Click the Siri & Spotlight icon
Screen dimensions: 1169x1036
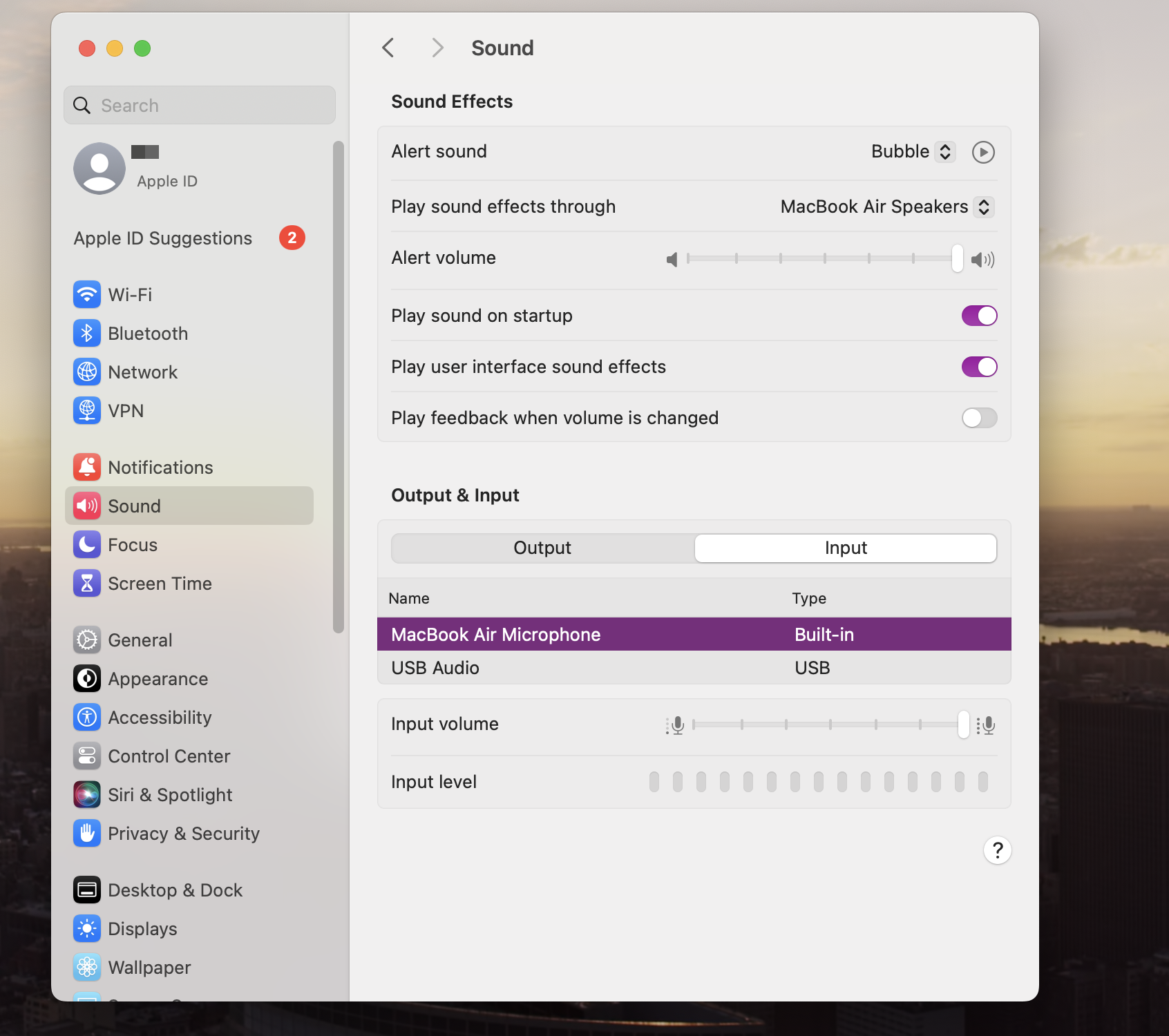click(86, 794)
